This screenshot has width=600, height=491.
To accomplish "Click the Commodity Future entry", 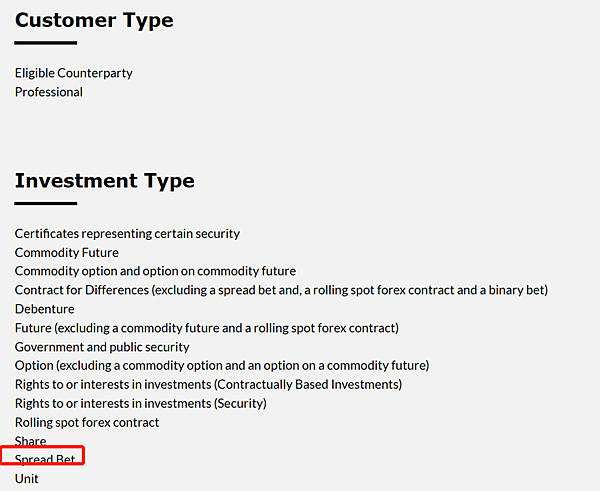I will [66, 253].
